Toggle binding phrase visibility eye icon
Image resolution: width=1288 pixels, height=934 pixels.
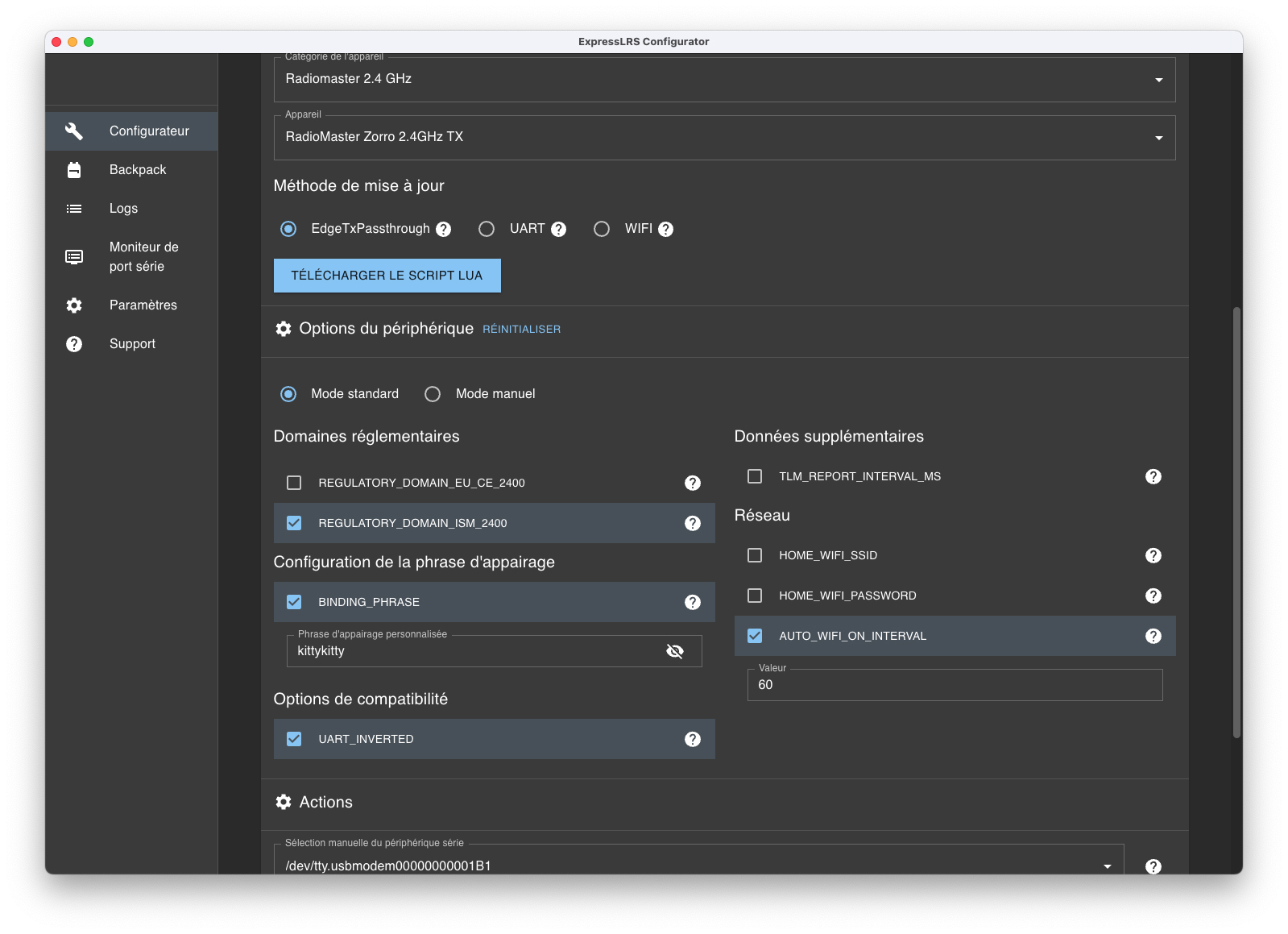(675, 651)
